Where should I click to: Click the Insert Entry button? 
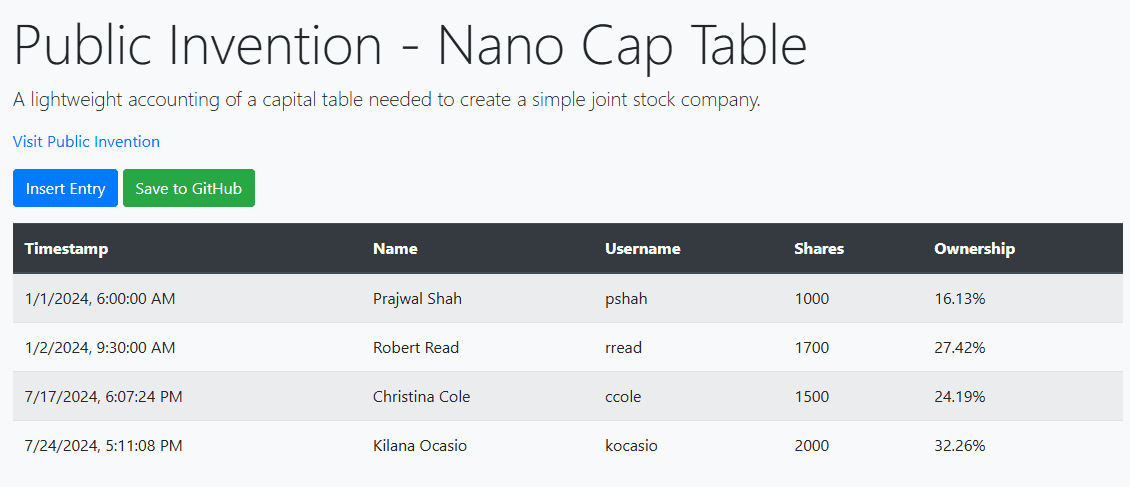(x=65, y=188)
